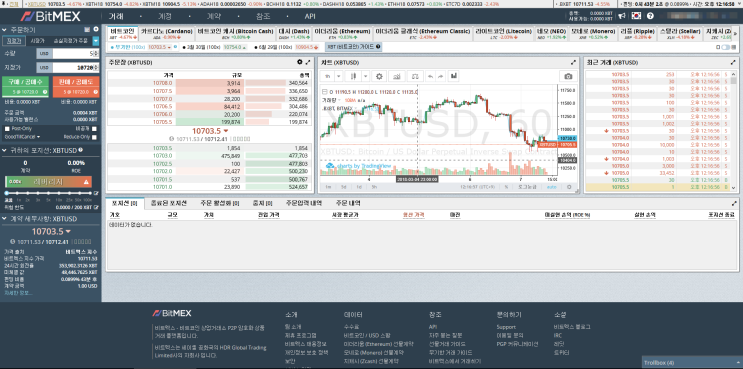Redo last chart action
The height and width of the screenshot is (369, 743).
(440, 76)
